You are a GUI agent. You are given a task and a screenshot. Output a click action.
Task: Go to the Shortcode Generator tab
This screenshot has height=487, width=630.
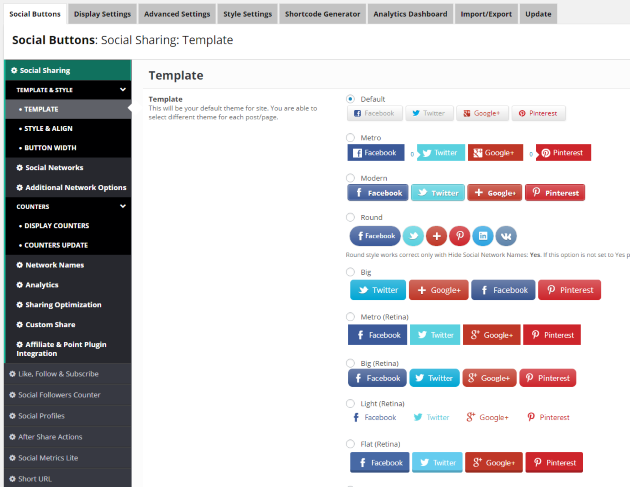[323, 14]
